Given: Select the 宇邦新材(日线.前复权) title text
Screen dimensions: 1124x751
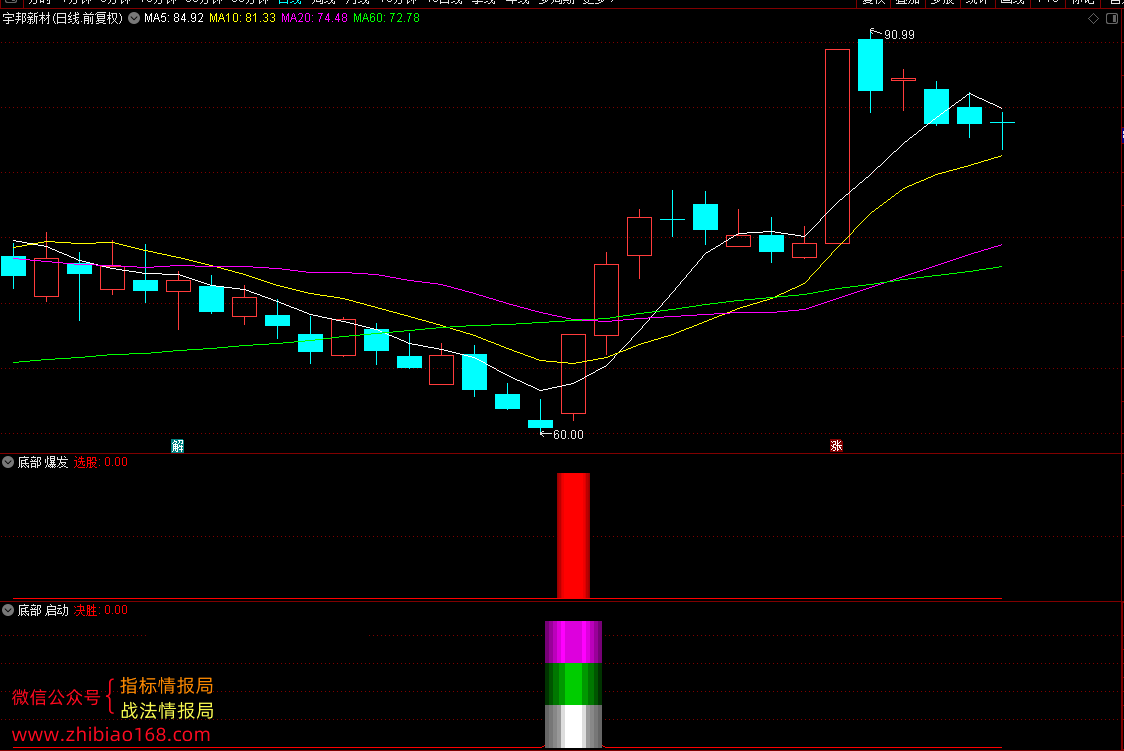Looking at the screenshot, I should coord(62,18).
